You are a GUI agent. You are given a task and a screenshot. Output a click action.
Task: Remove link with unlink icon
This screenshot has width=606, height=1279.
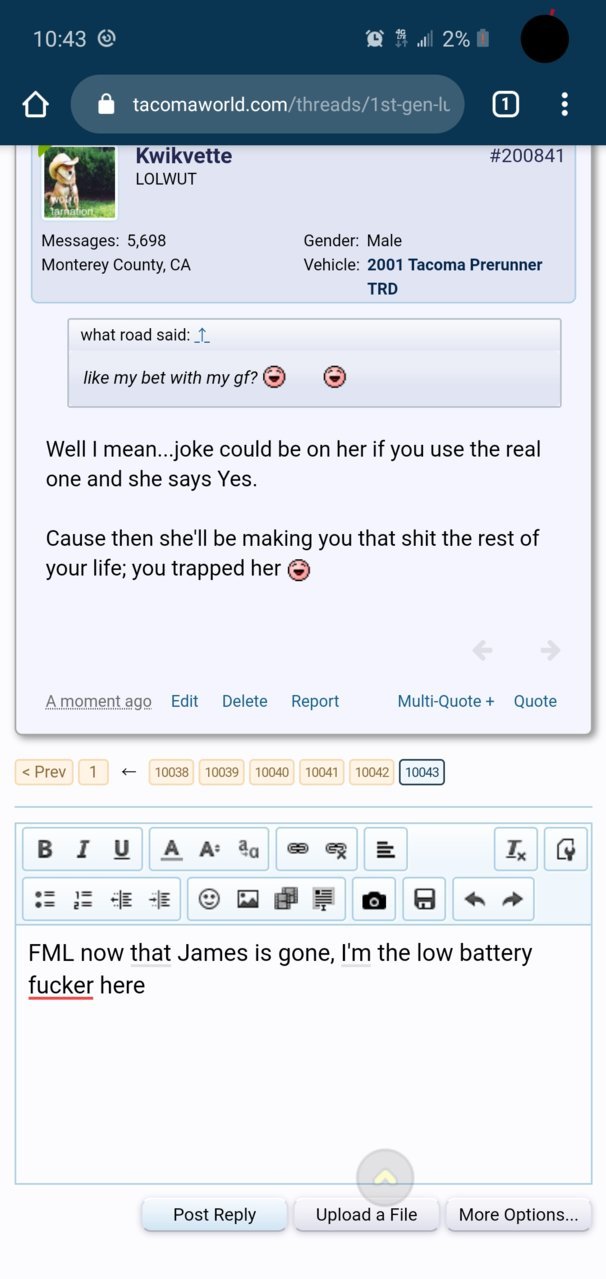(x=336, y=850)
